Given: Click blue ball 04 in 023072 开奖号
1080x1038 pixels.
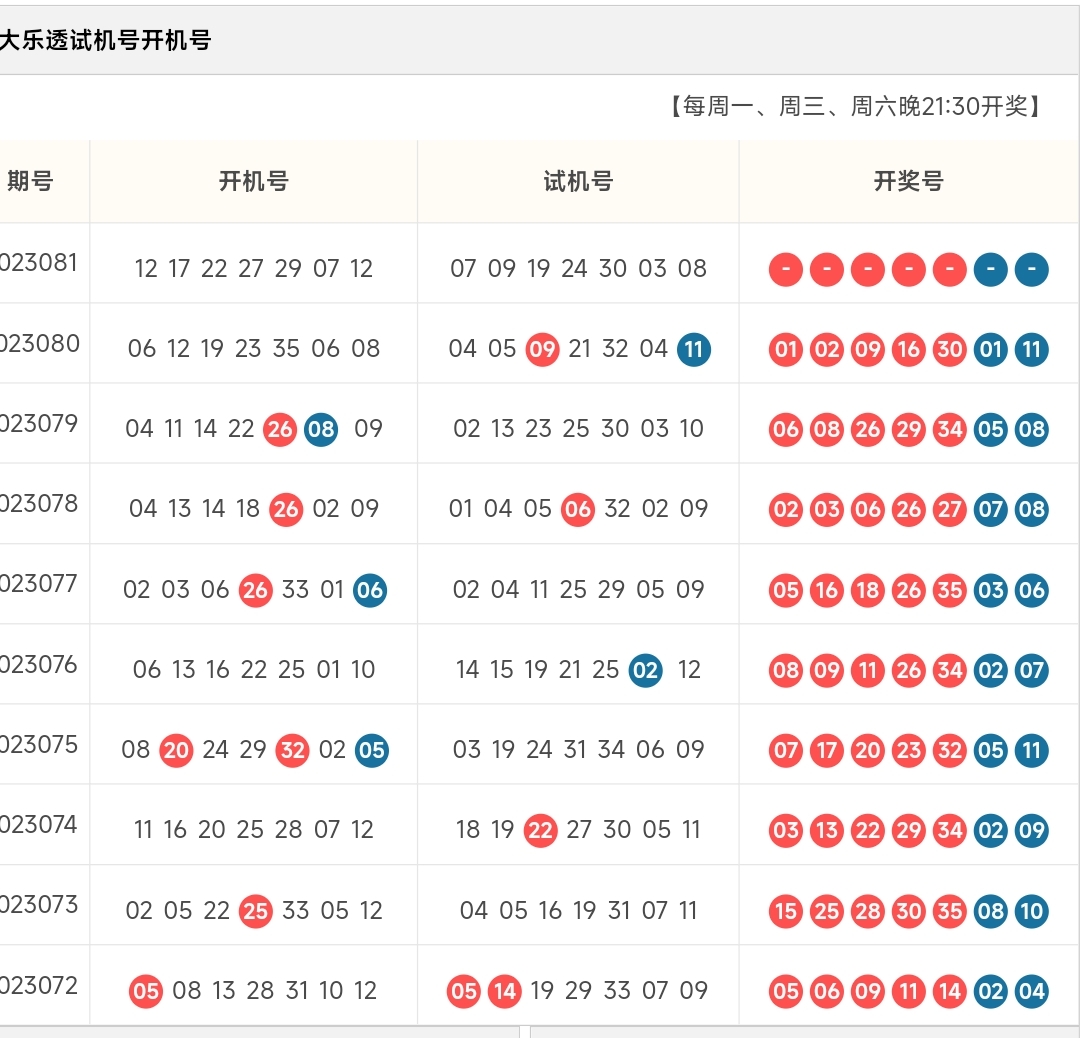Looking at the screenshot, I should [1032, 991].
